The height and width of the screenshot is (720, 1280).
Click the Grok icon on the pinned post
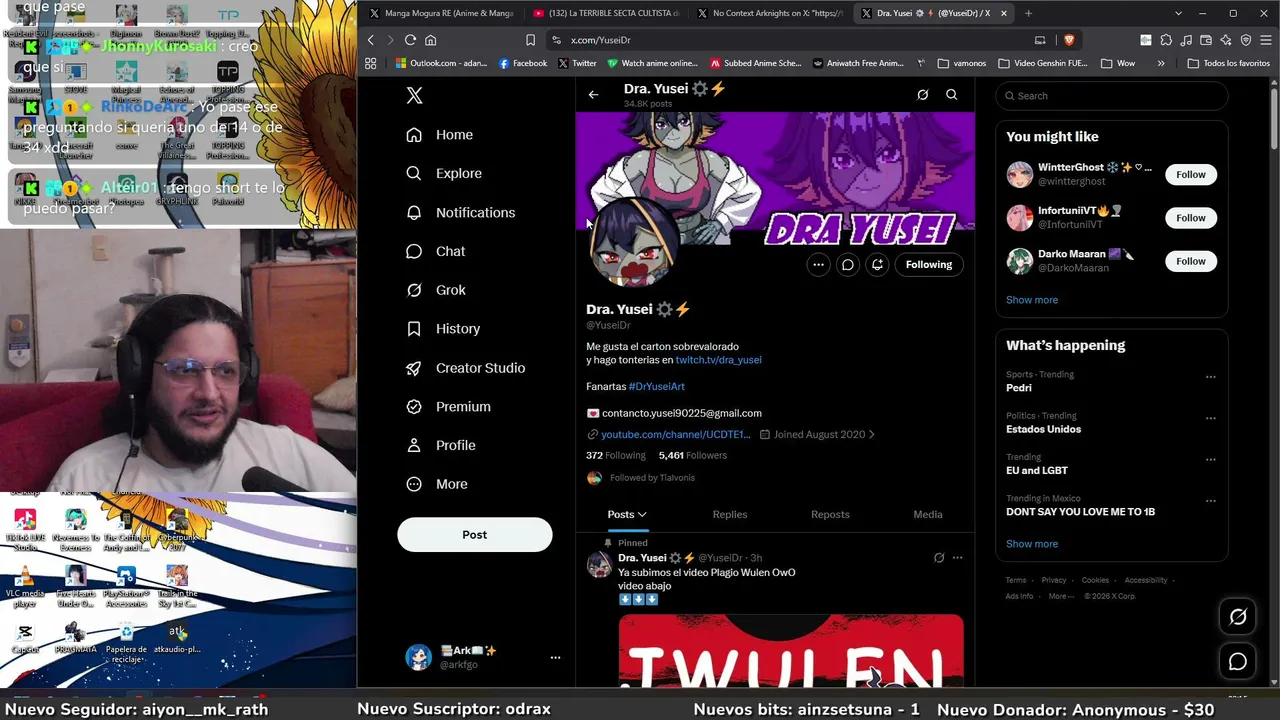pyautogui.click(x=938, y=558)
